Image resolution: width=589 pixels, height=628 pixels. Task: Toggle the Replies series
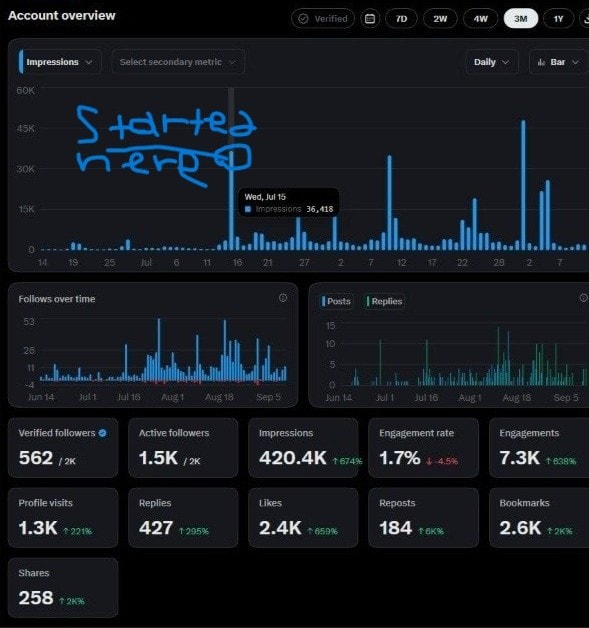point(384,301)
